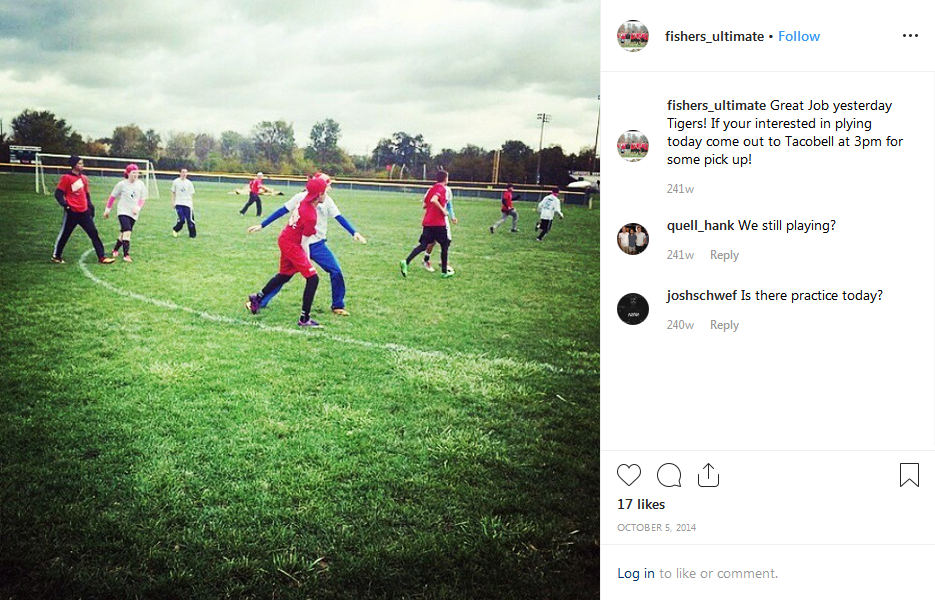Save the post with the bookmark icon
This screenshot has width=935, height=600.
point(909,475)
